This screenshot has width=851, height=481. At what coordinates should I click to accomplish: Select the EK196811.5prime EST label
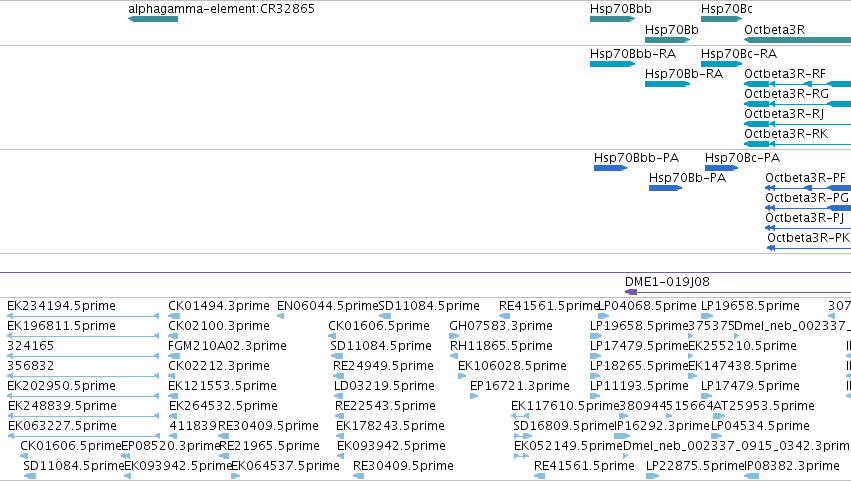(61, 326)
